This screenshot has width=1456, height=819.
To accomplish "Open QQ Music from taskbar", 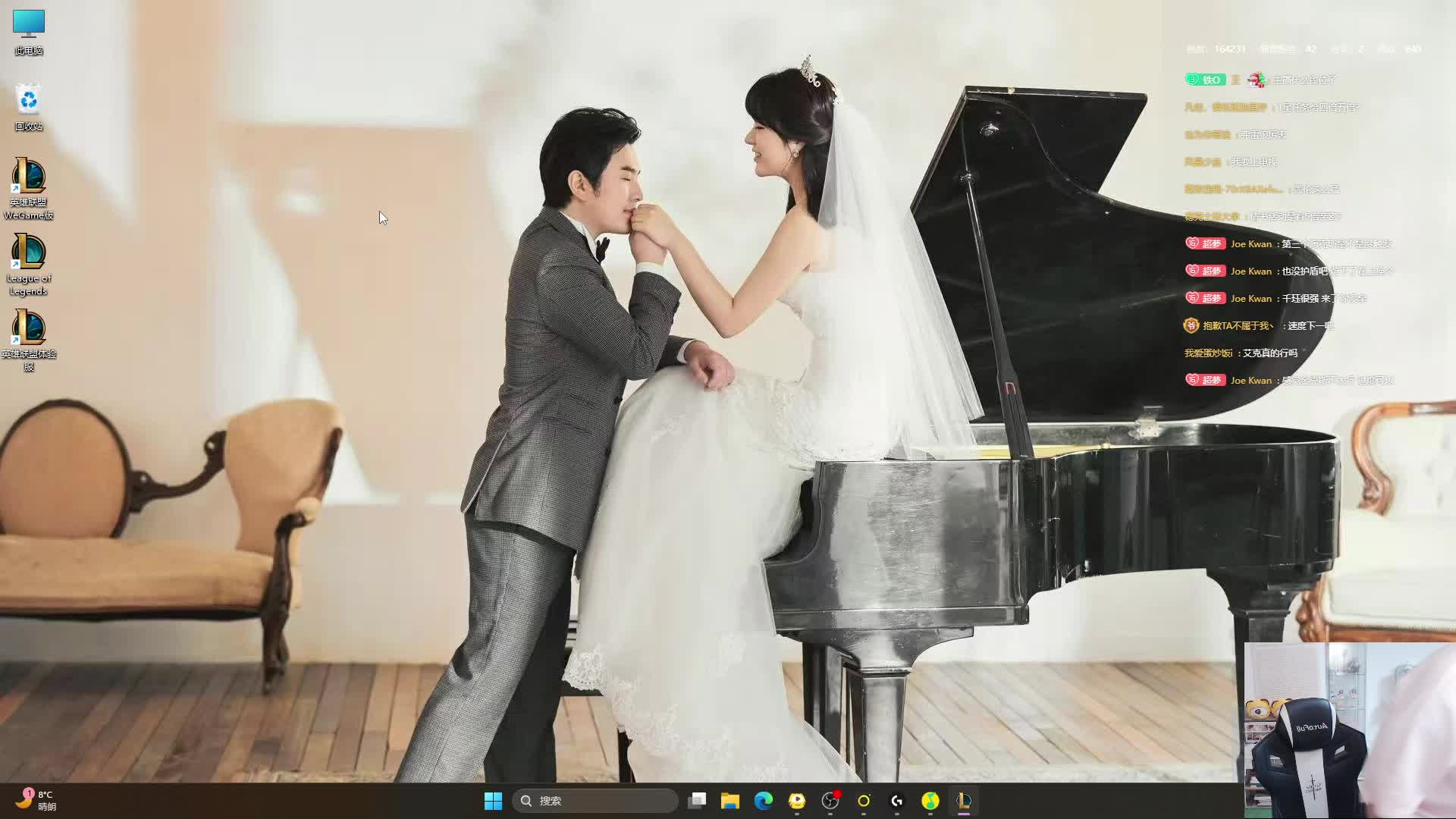I will coord(930,801).
